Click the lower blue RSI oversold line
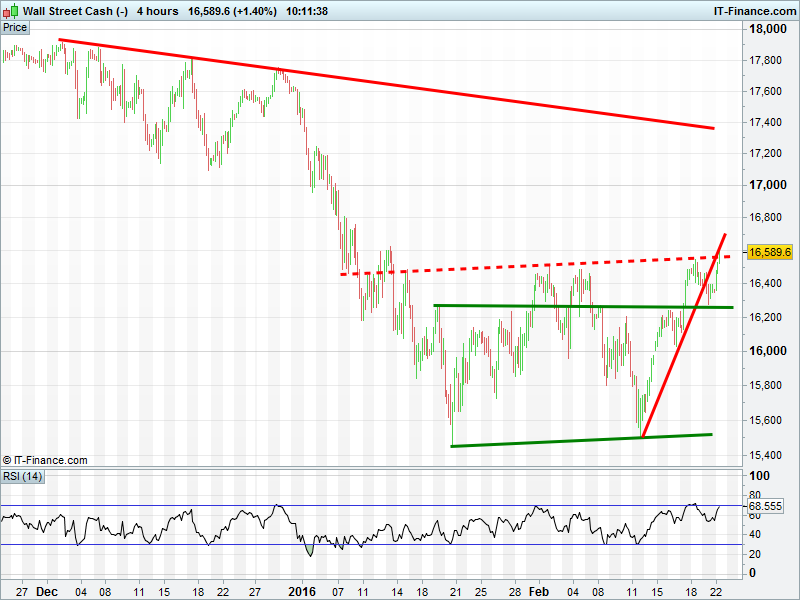 pyautogui.click(x=371, y=544)
